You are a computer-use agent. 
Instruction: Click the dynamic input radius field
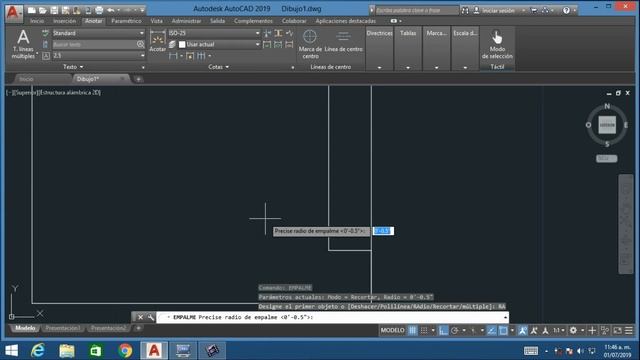point(383,231)
